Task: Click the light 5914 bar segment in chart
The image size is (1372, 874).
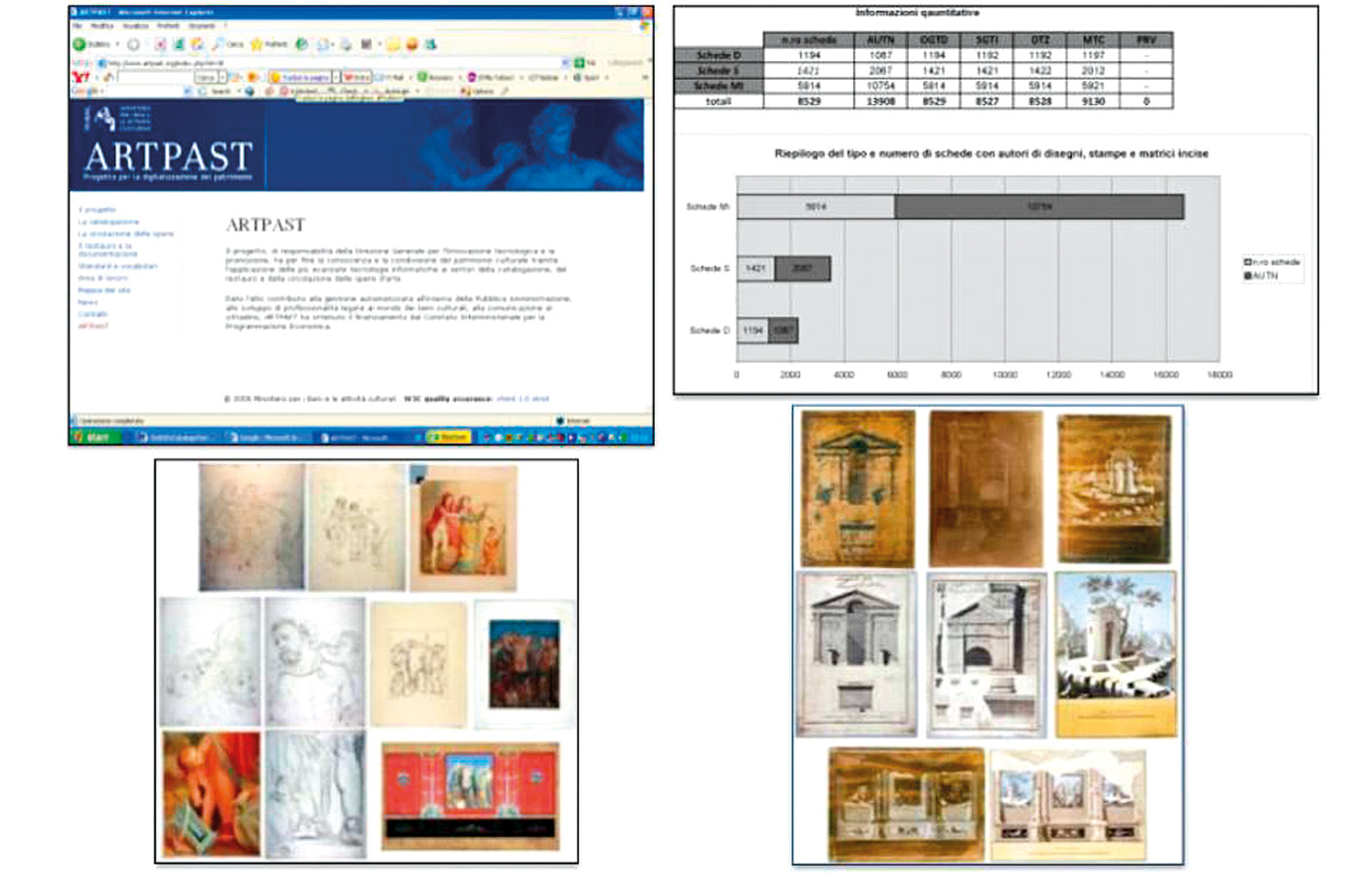Action: (816, 206)
